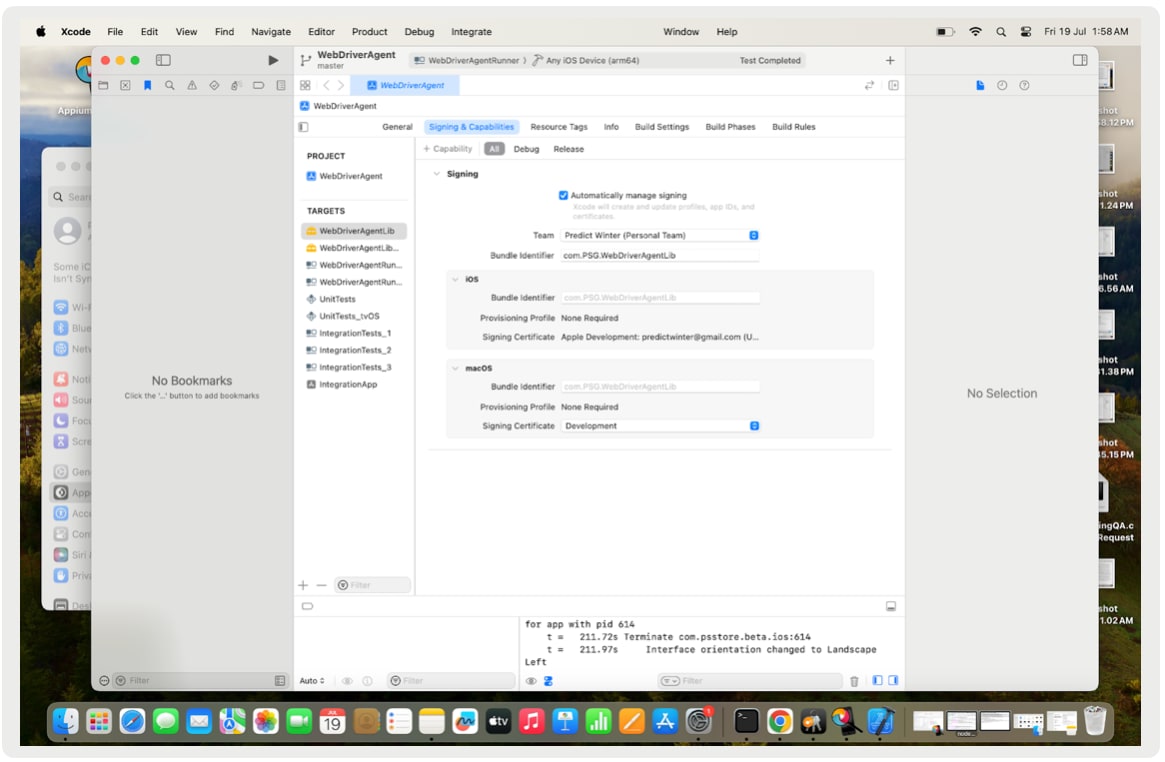The width and height of the screenshot is (1165, 762).
Task: Clear the console with the trash icon
Action: (x=854, y=681)
